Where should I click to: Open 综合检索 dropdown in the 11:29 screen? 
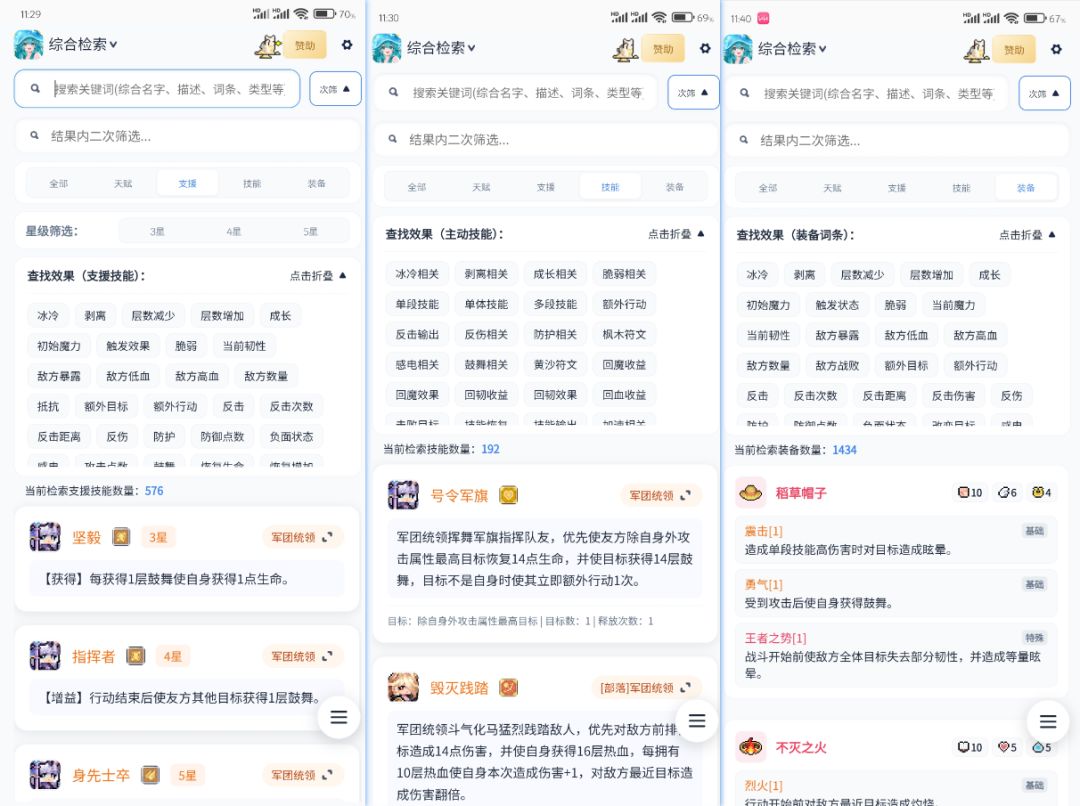83,45
